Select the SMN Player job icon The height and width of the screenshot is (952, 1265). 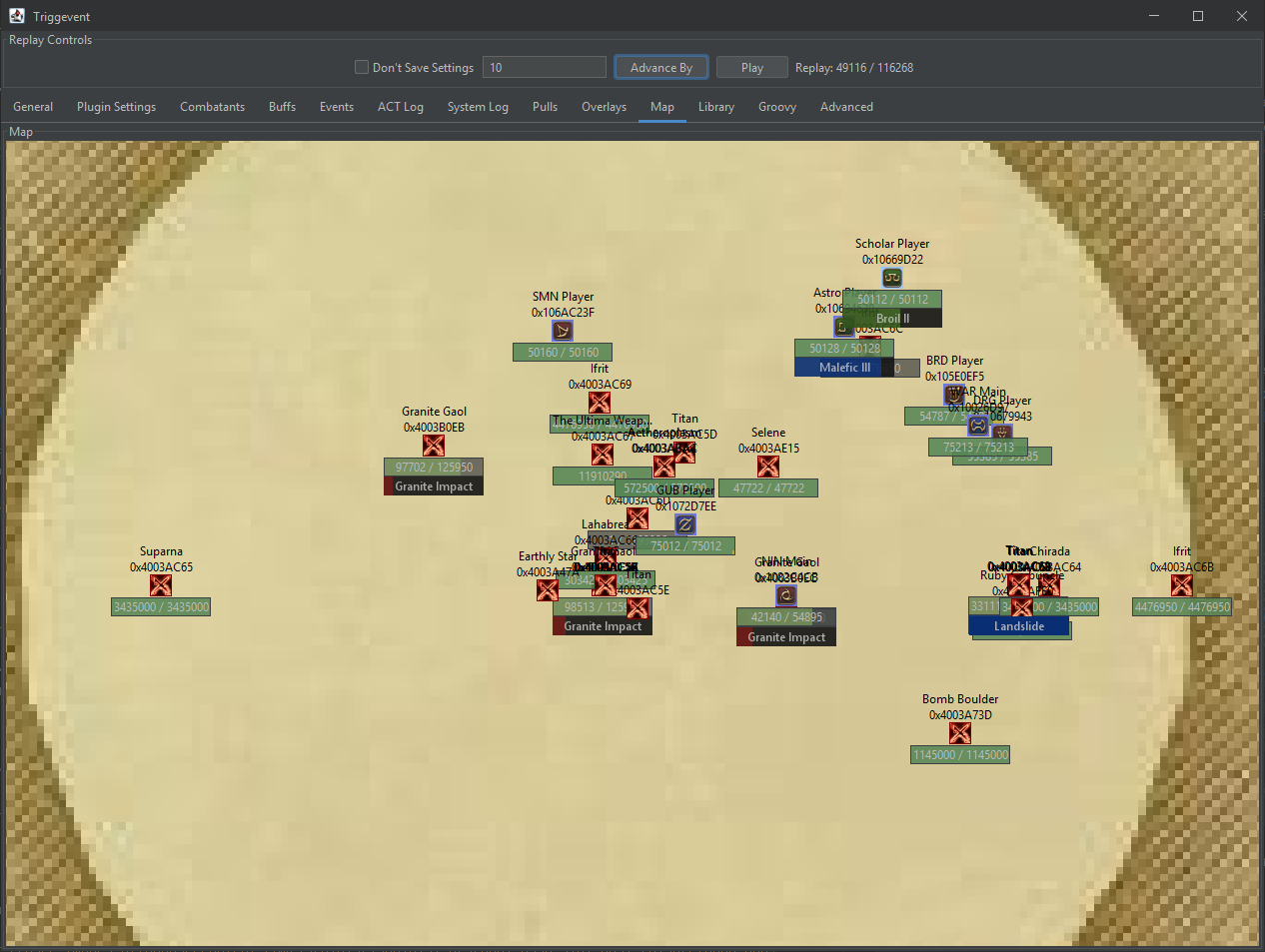[x=563, y=331]
